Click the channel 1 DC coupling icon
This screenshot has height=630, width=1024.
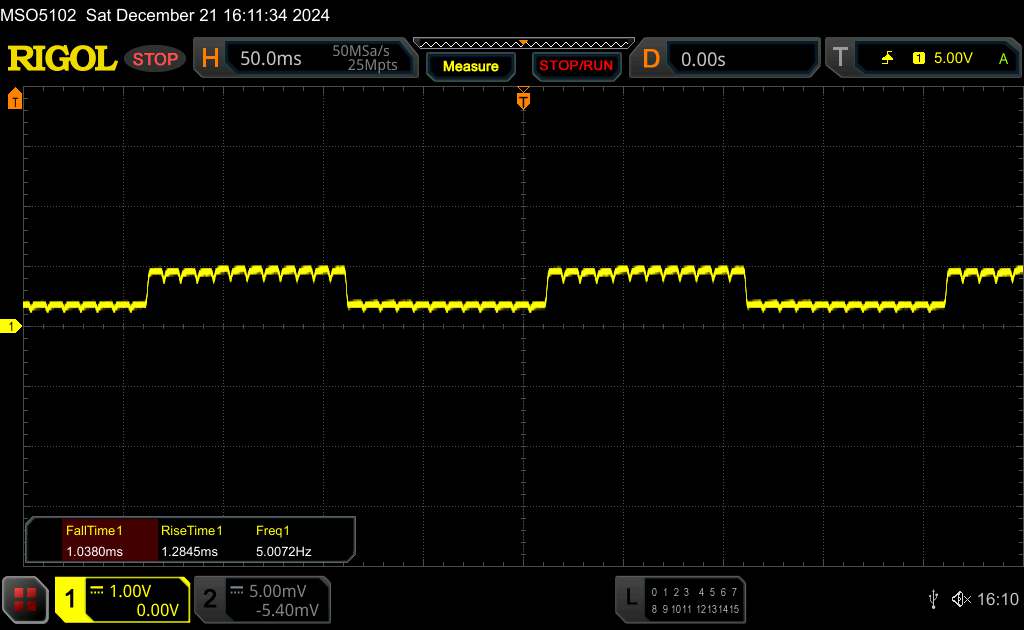click(x=97, y=591)
